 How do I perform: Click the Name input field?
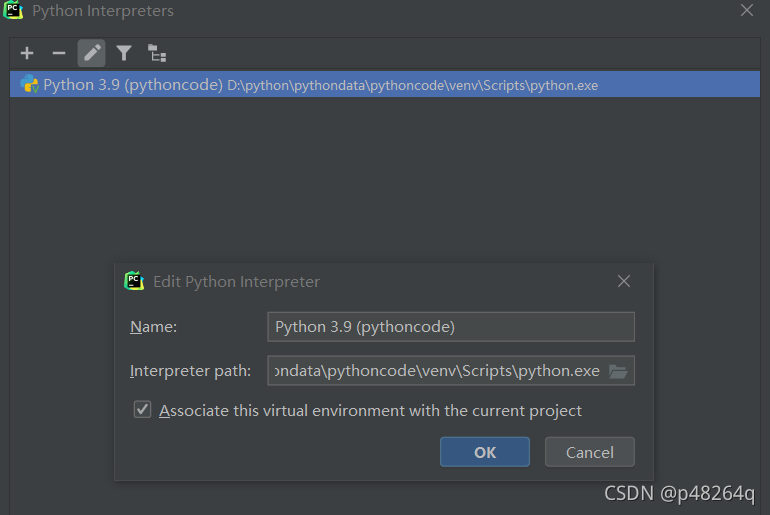451,326
